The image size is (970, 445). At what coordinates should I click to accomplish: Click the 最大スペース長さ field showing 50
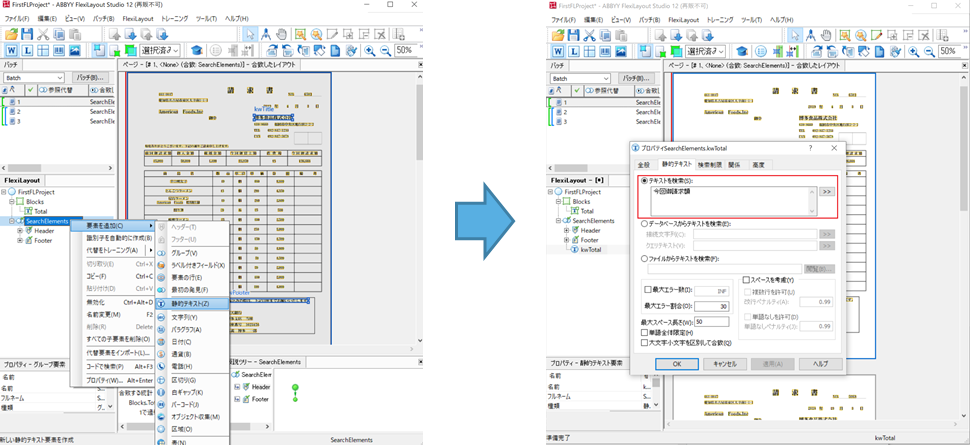click(711, 321)
